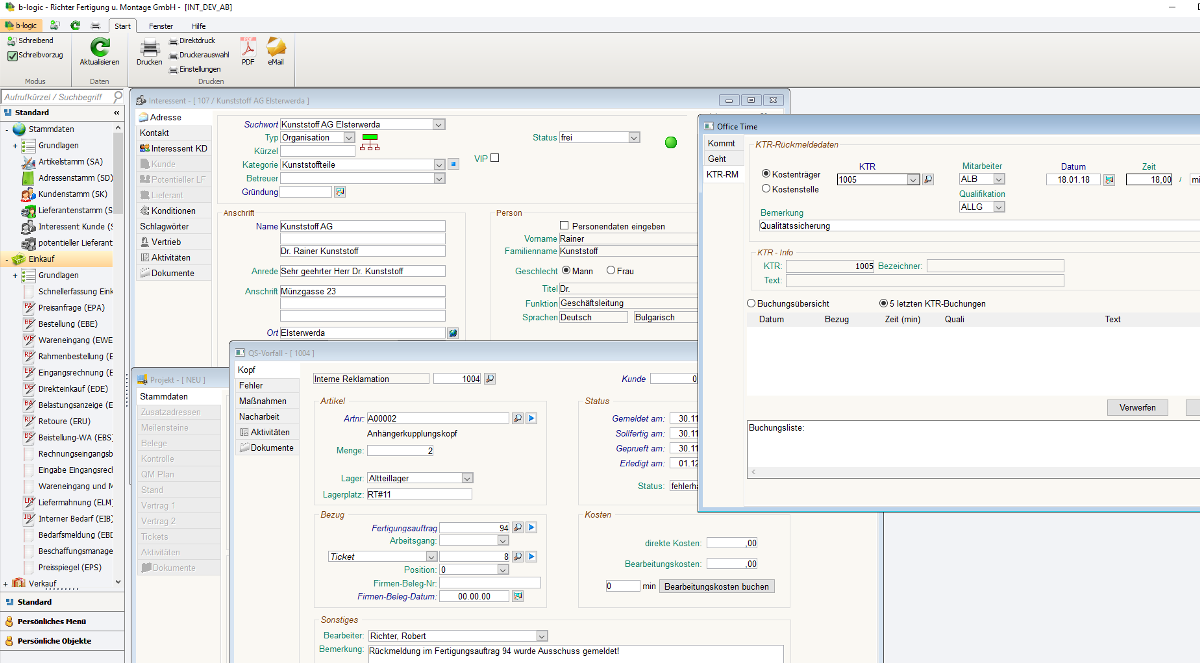Open the Fenster ribbon tab
Image resolution: width=1200 pixels, height=663 pixels.
159,25
